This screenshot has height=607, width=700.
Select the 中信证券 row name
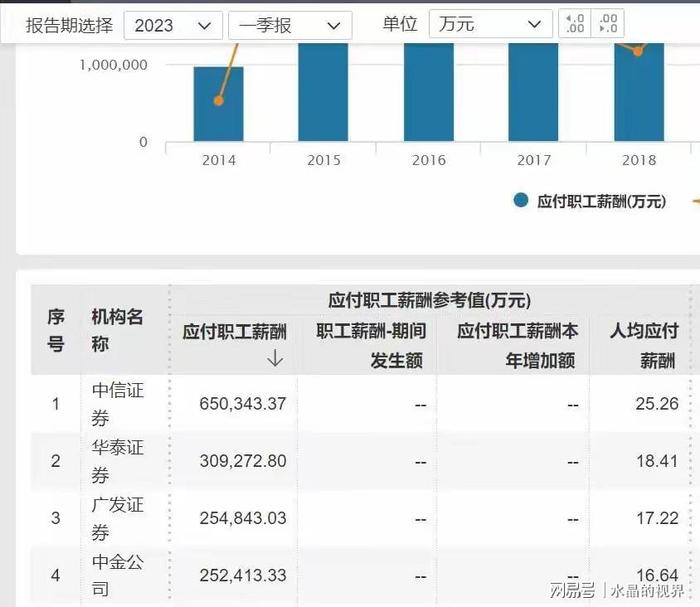(x=117, y=404)
